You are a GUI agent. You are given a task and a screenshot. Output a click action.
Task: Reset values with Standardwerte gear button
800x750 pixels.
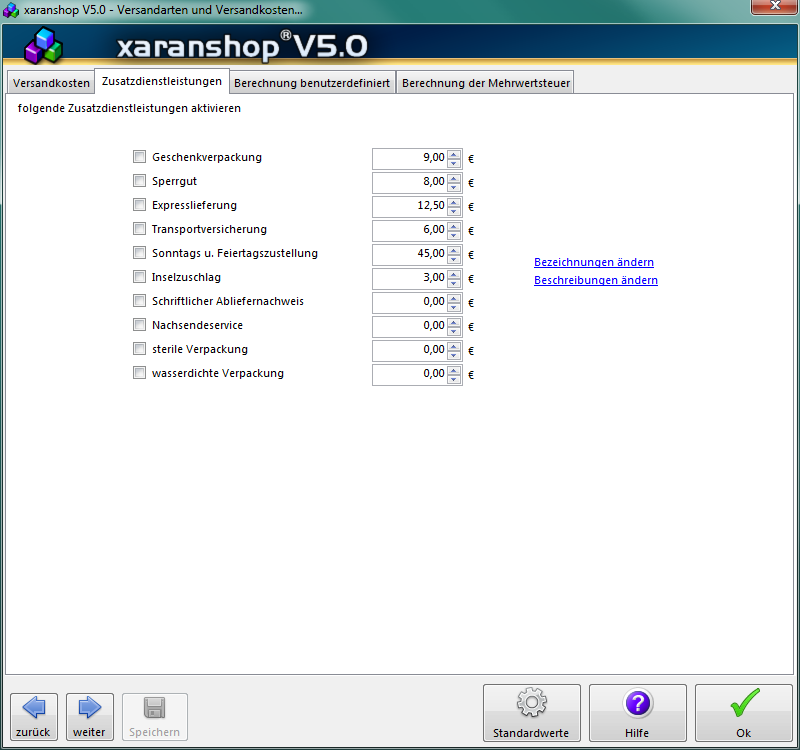click(532, 713)
